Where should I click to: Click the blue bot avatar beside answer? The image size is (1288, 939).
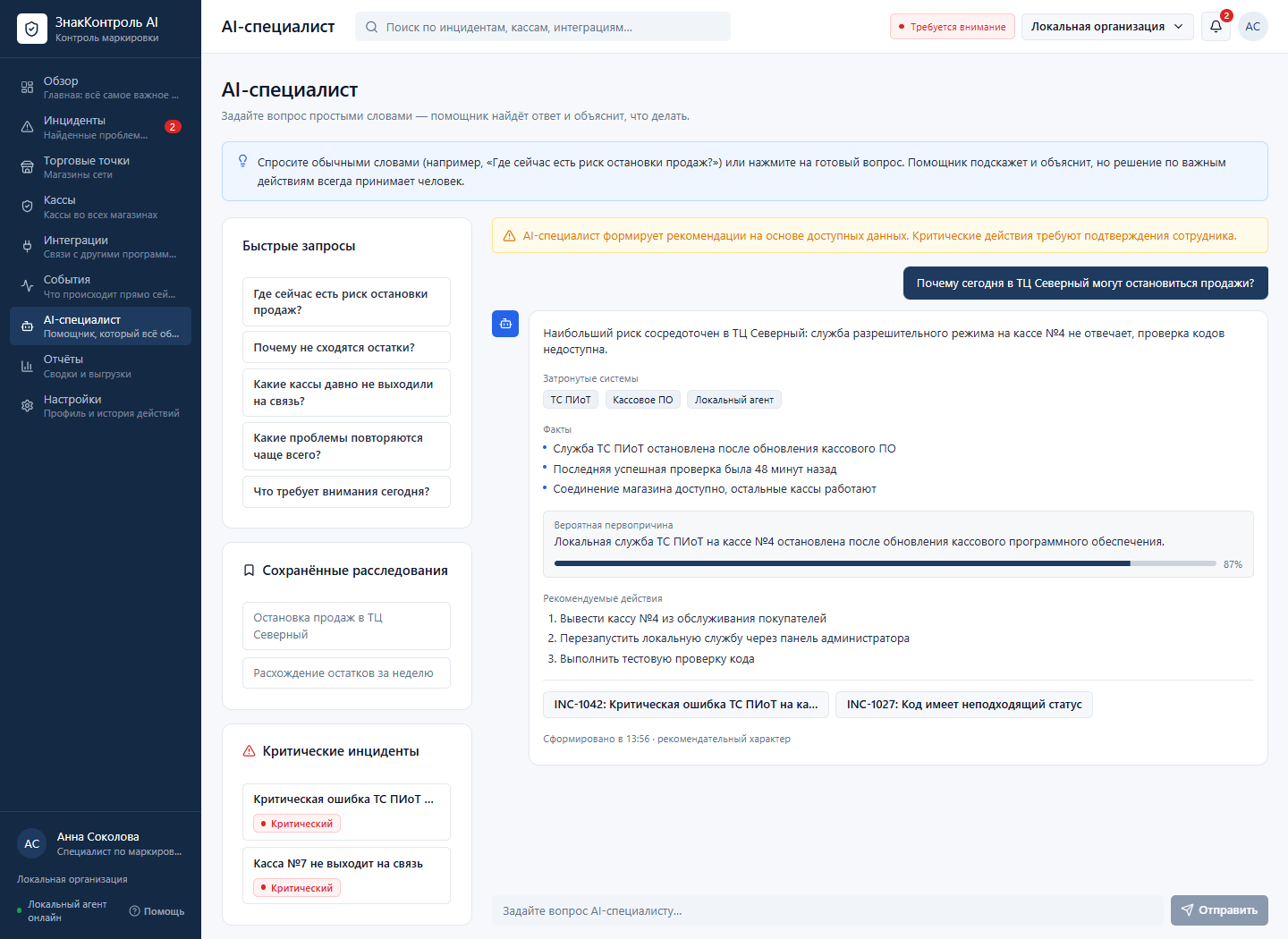[505, 324]
